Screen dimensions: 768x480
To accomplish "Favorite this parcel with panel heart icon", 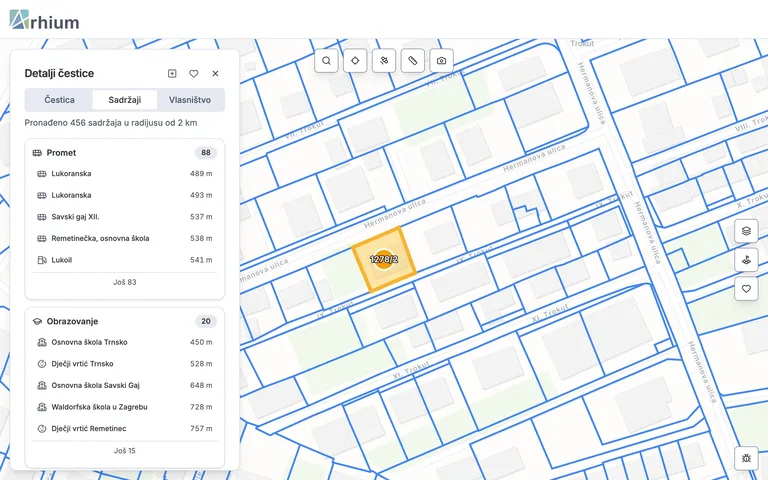I will point(193,73).
